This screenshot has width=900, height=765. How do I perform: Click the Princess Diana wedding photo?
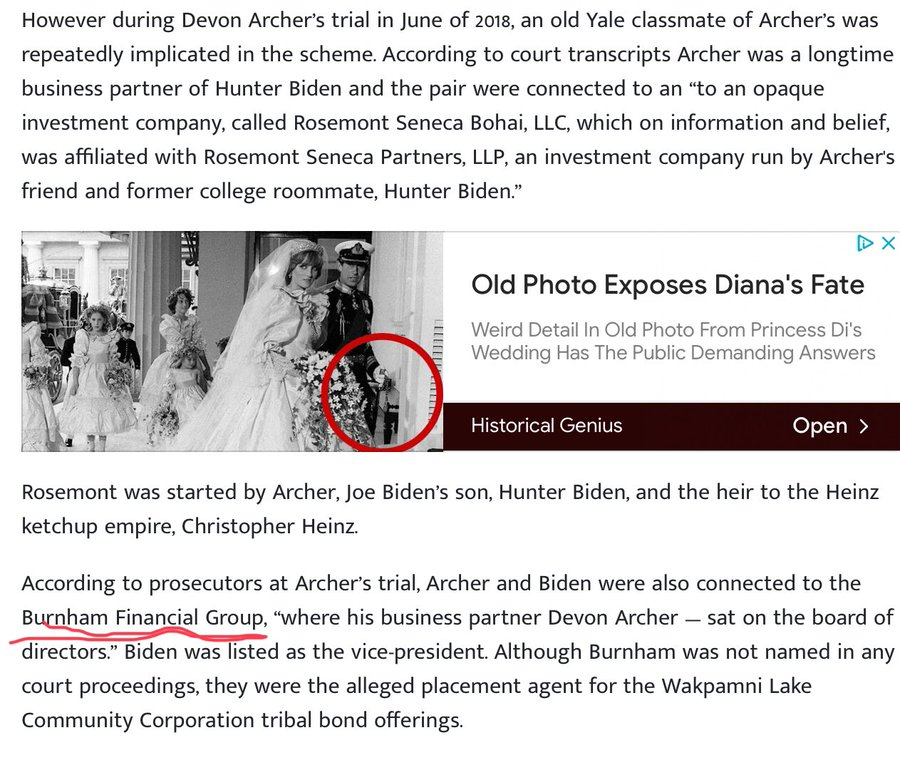232,341
